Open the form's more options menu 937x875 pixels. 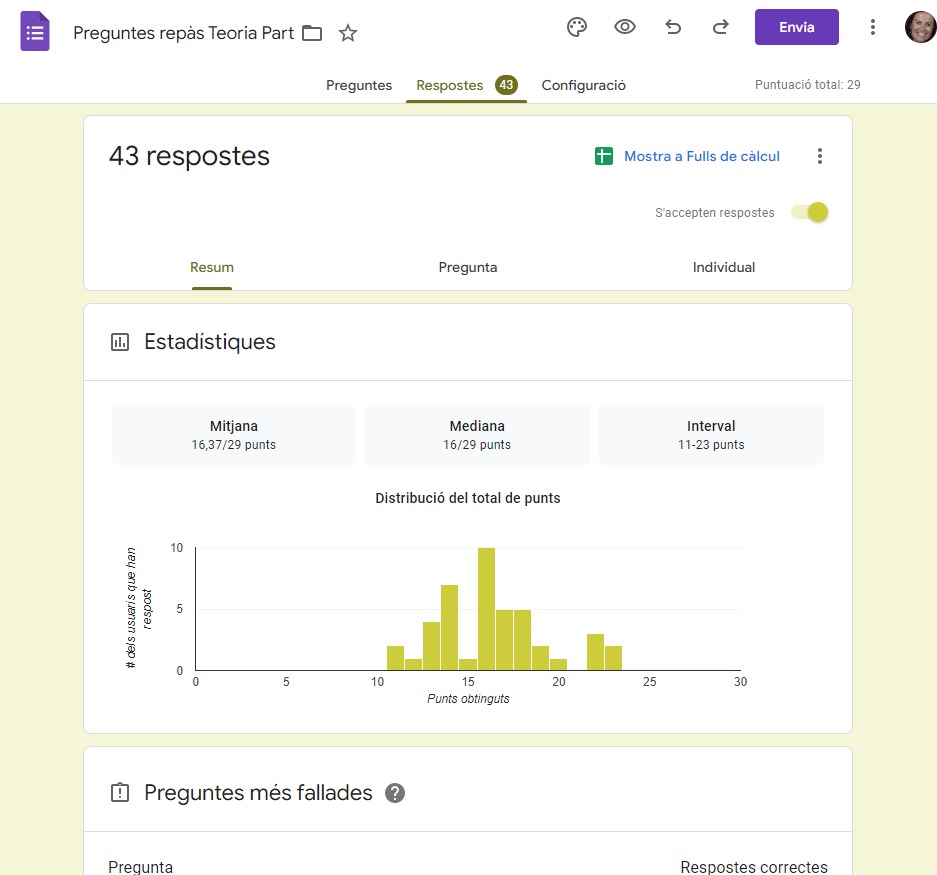pyautogui.click(x=872, y=27)
